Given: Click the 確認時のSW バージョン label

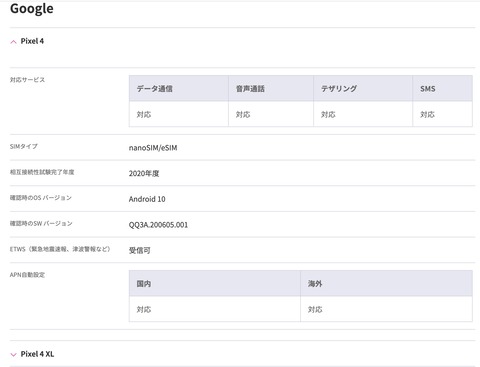Looking at the screenshot, I should tap(41, 223).
